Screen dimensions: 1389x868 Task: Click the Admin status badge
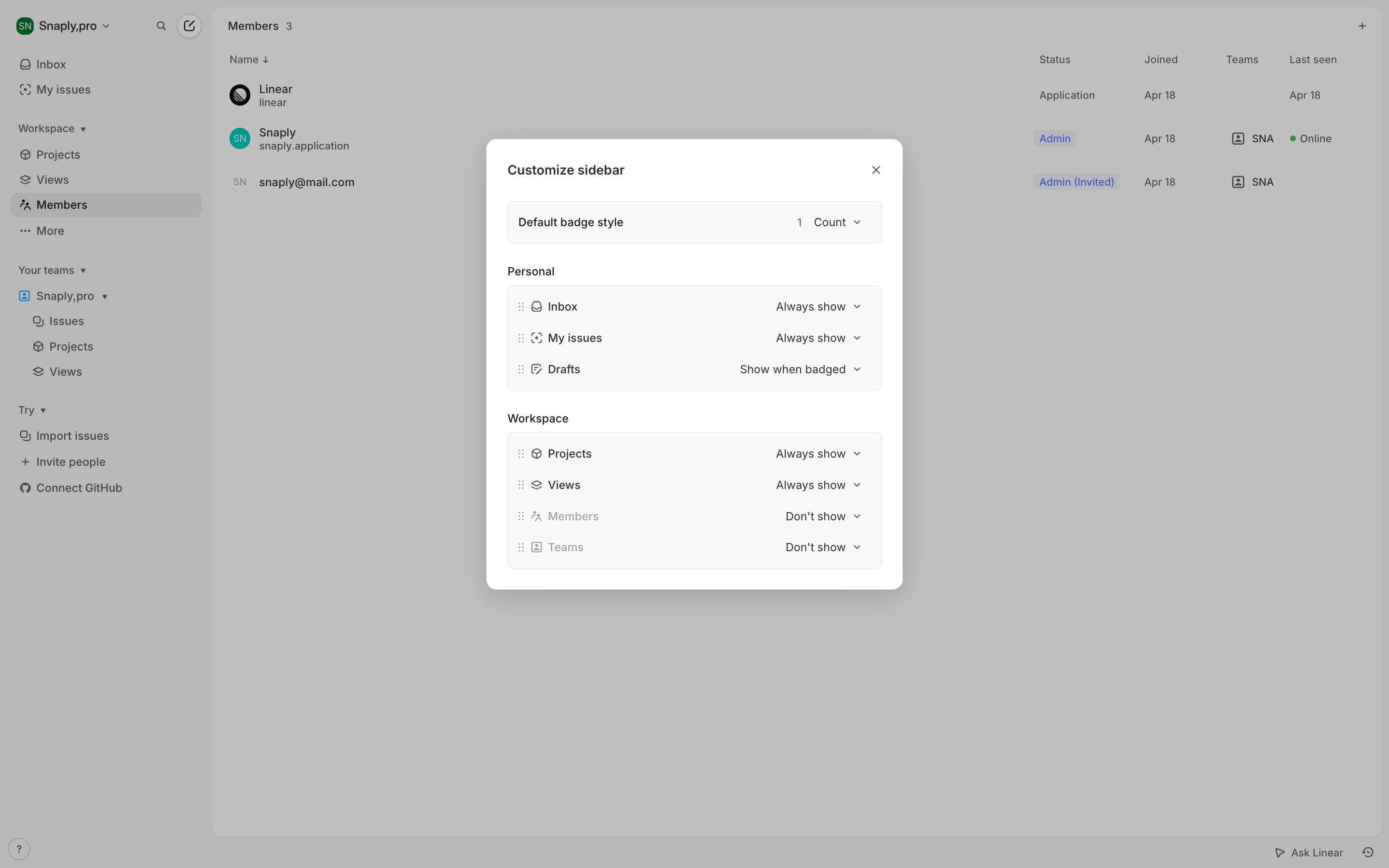click(1054, 138)
